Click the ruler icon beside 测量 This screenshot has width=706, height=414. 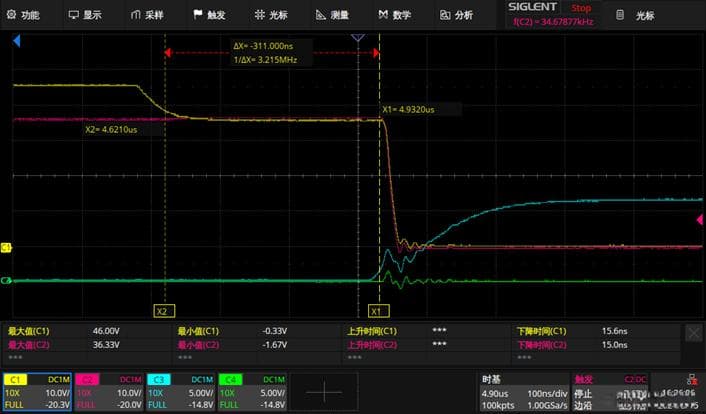pyautogui.click(x=321, y=15)
